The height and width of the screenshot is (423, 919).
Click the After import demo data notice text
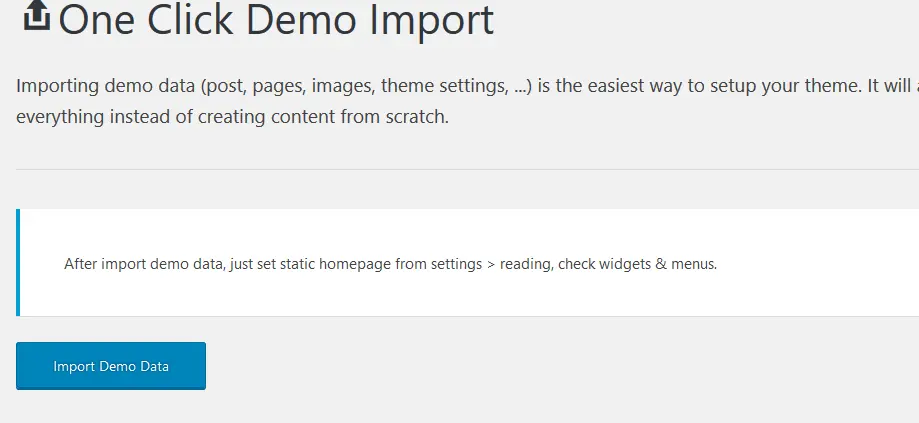click(390, 264)
